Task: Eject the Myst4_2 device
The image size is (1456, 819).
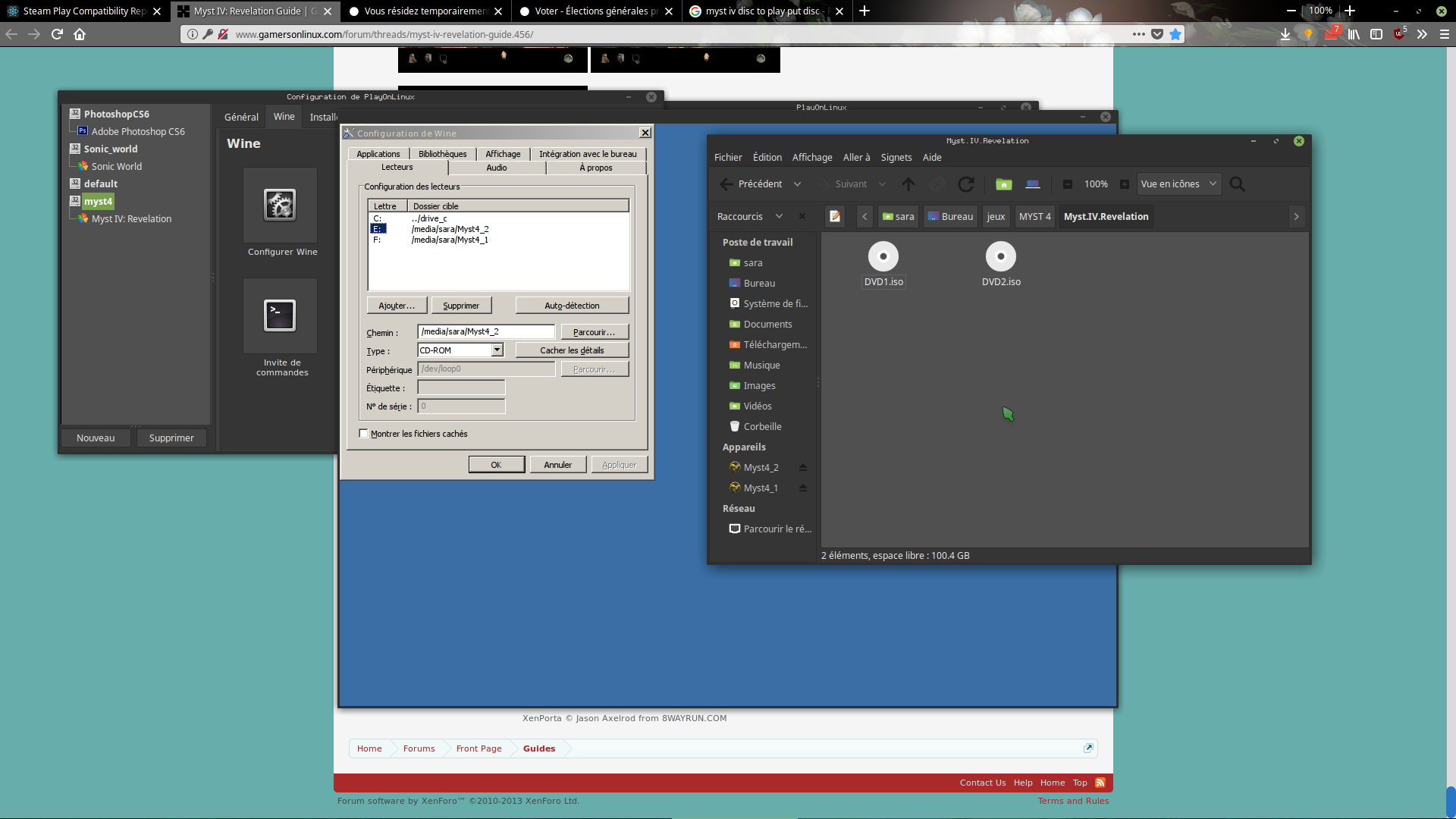Action: tap(803, 467)
